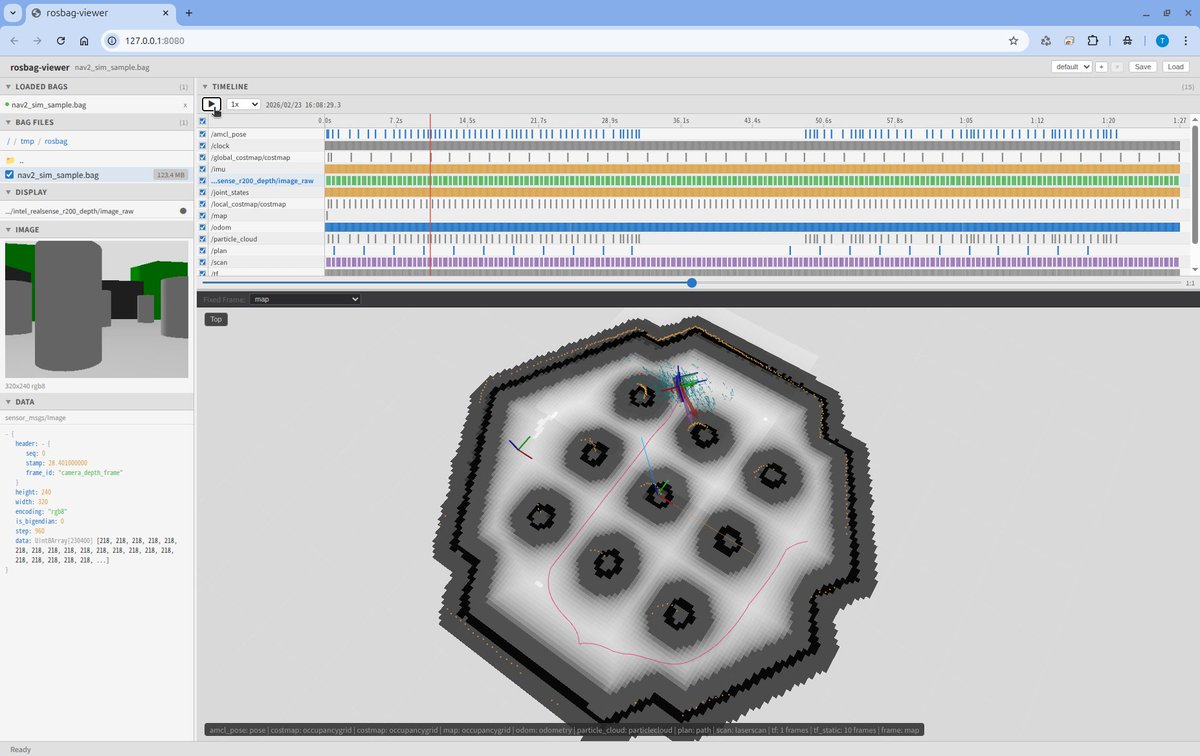Viewport: 1200px width, 756px height.
Task: Toggle the select-all topics checkbox
Action: (203, 121)
